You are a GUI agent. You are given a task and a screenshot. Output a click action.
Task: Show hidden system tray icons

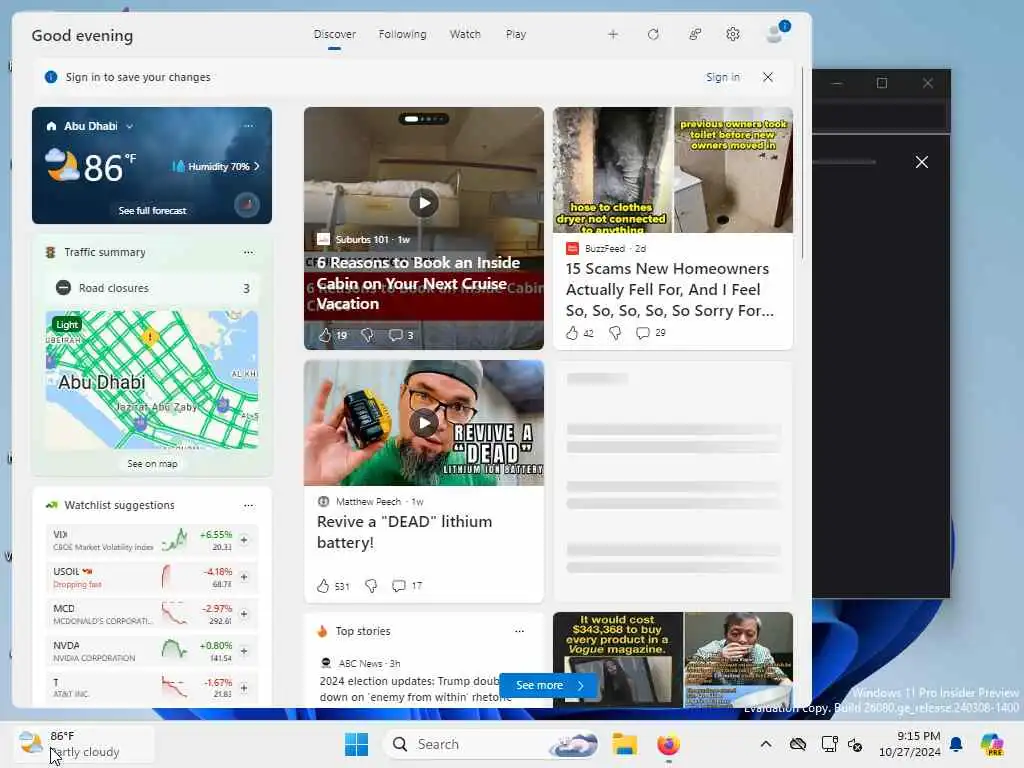[x=765, y=744]
